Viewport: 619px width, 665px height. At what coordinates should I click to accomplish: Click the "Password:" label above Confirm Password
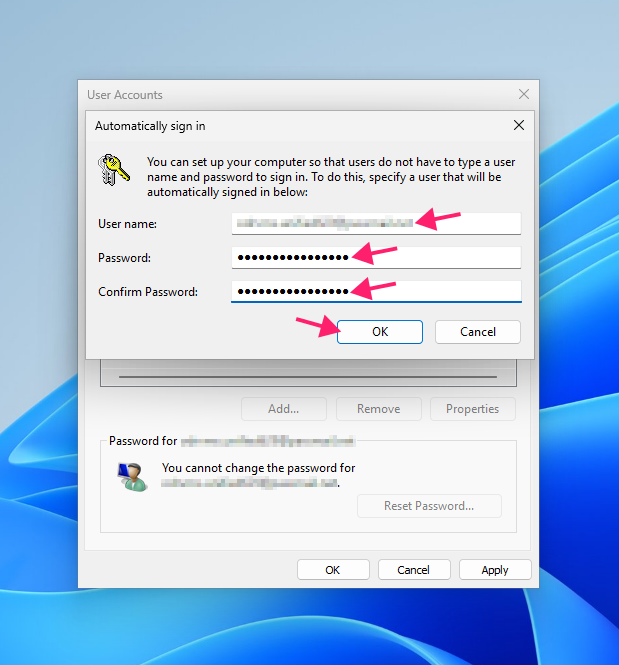124,258
